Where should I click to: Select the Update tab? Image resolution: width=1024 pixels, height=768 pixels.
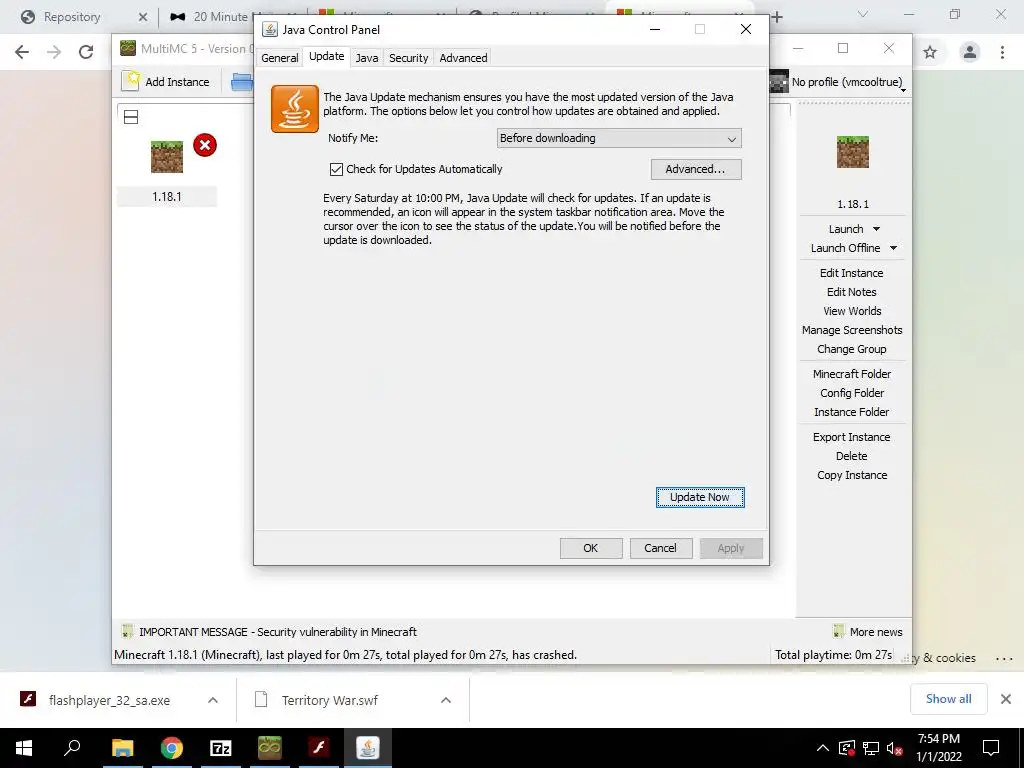click(327, 56)
